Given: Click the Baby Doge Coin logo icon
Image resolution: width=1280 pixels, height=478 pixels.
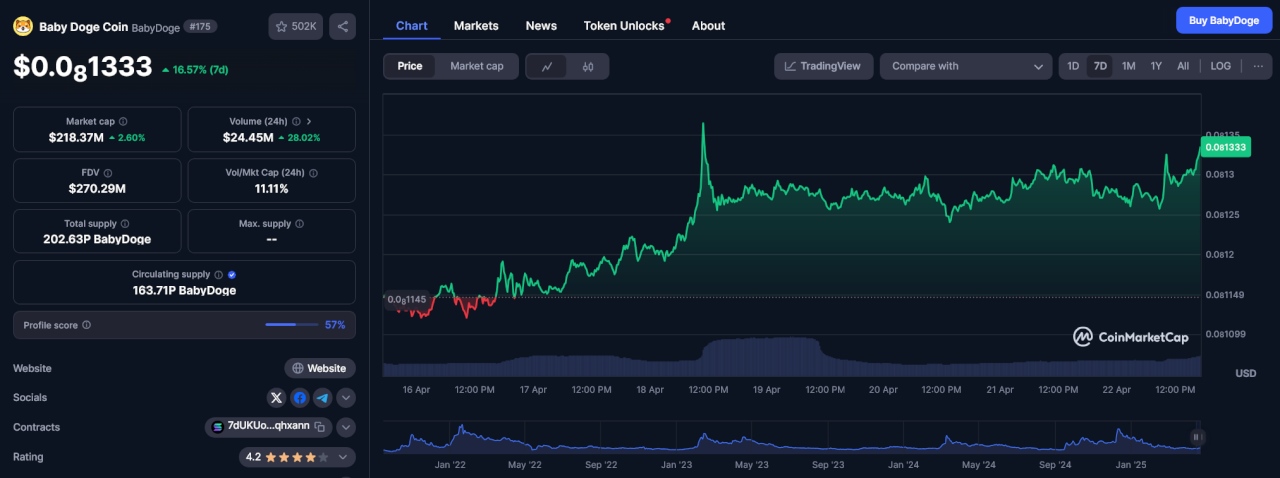Looking at the screenshot, I should click(x=22, y=27).
